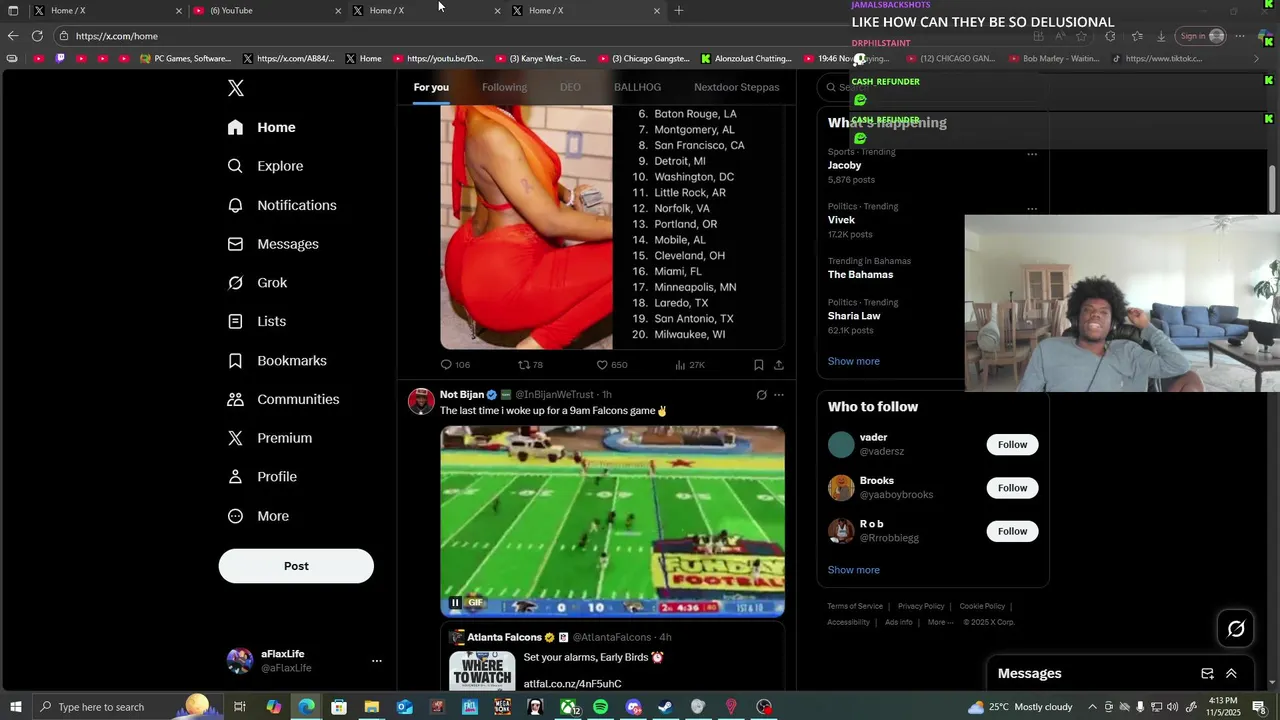Expand the Messages drawer
Viewport: 1280px width, 720px height.
point(1231,674)
